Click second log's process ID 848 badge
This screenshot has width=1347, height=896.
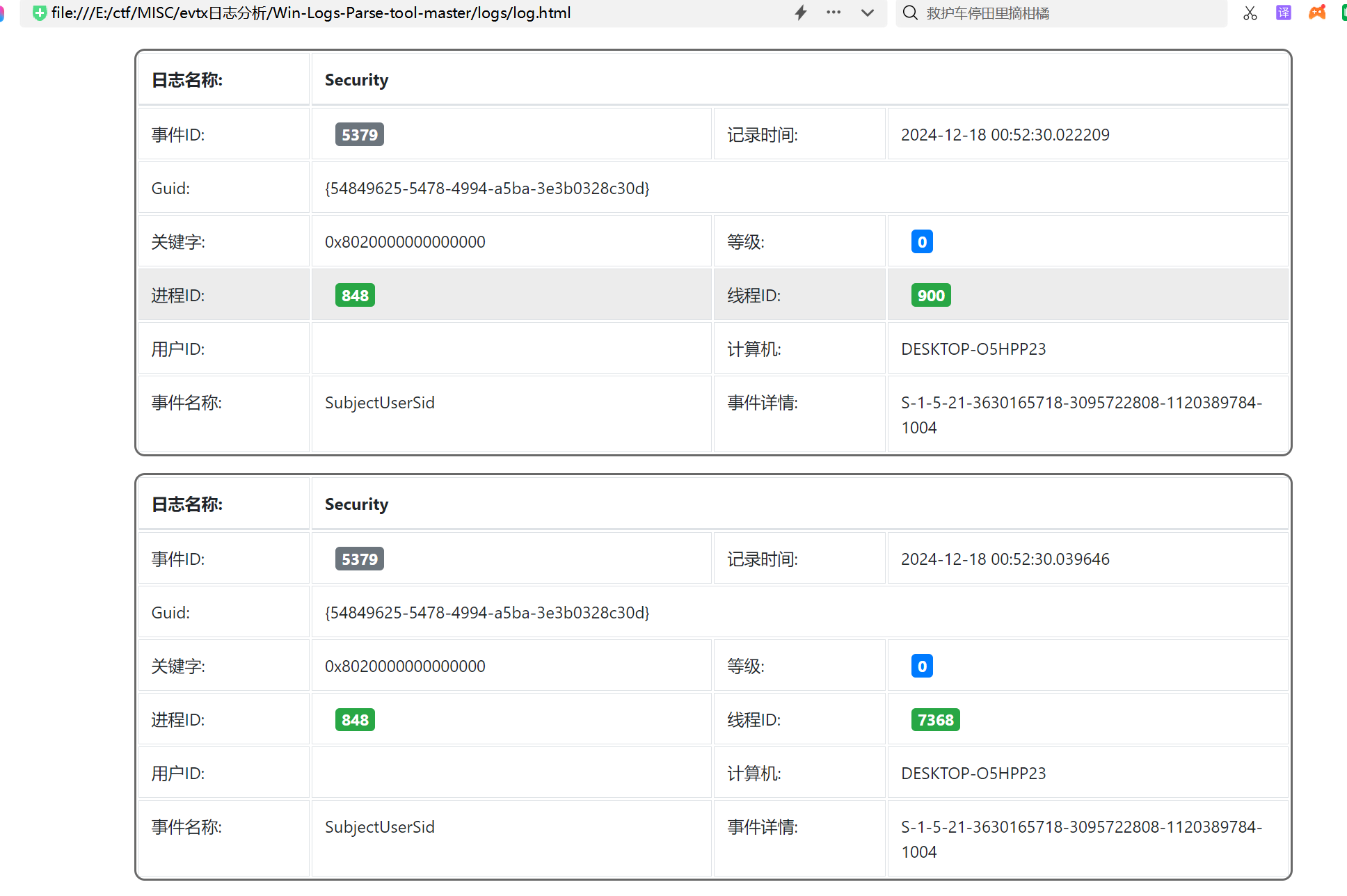pyautogui.click(x=355, y=720)
